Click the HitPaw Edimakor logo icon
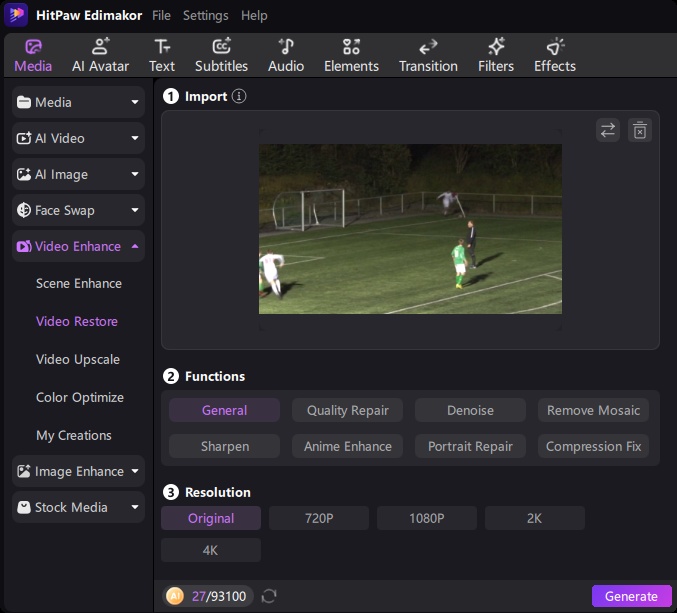 16,15
